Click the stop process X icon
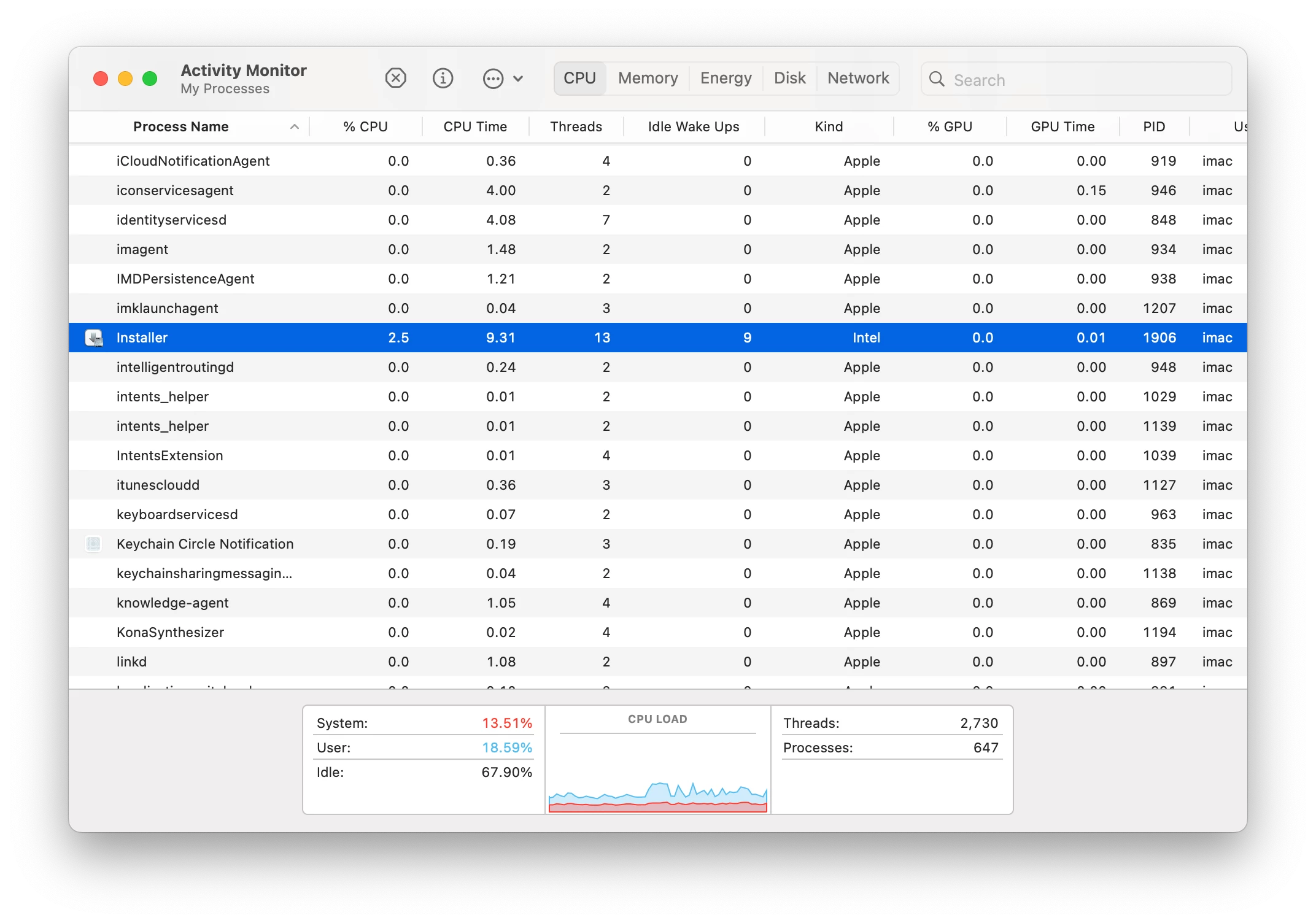Image resolution: width=1316 pixels, height=923 pixels. point(396,79)
